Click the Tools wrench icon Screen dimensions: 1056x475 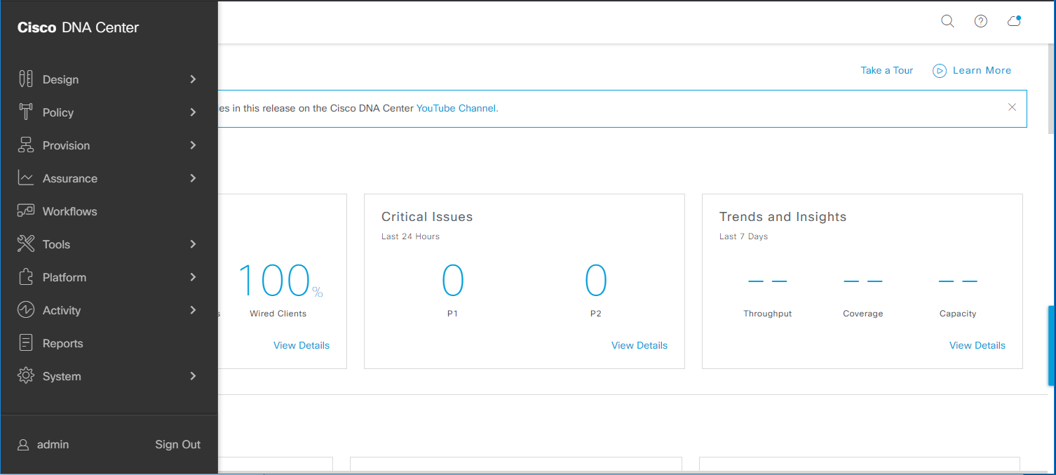26,244
